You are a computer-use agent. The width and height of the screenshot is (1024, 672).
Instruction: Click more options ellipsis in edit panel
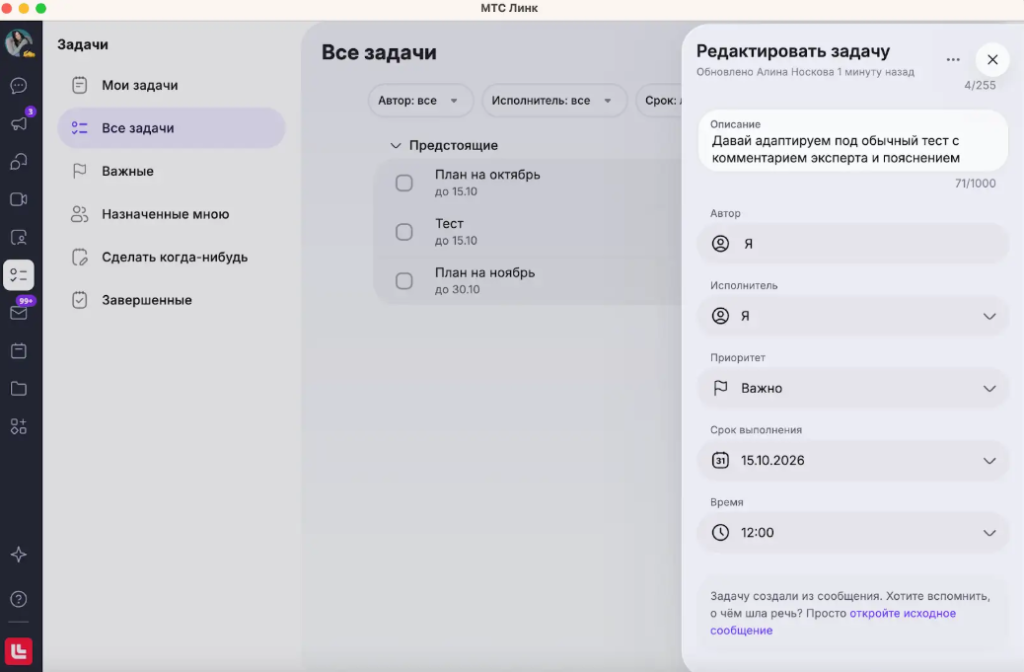click(x=953, y=59)
